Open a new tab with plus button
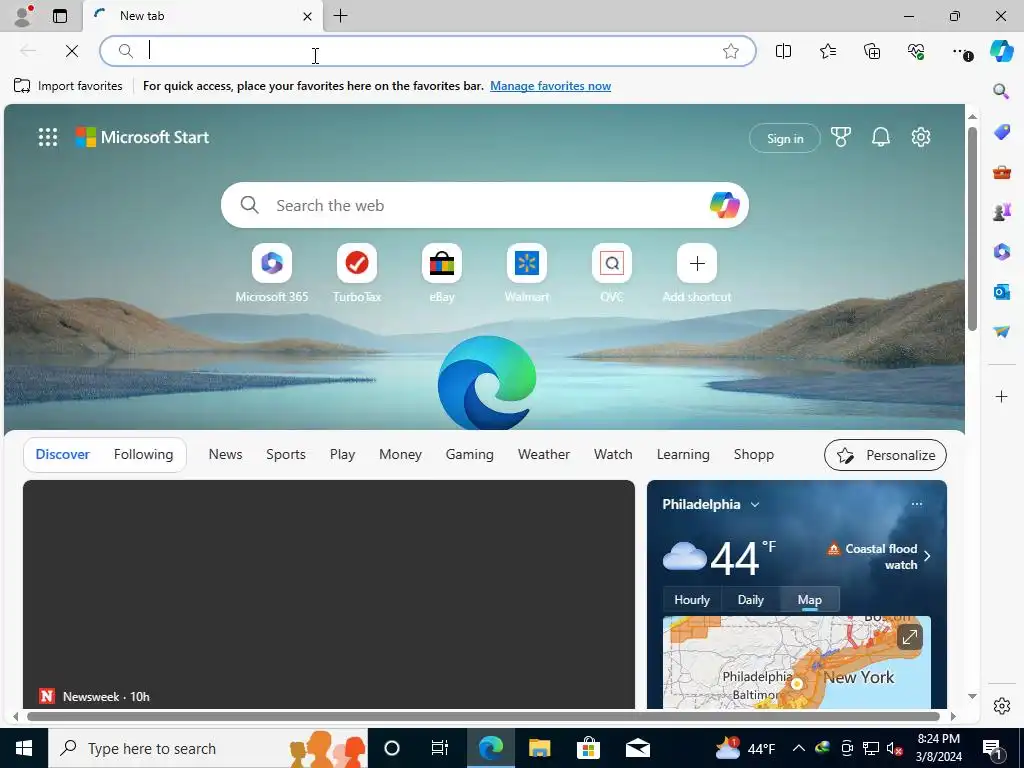The image size is (1024, 768). pyautogui.click(x=340, y=16)
